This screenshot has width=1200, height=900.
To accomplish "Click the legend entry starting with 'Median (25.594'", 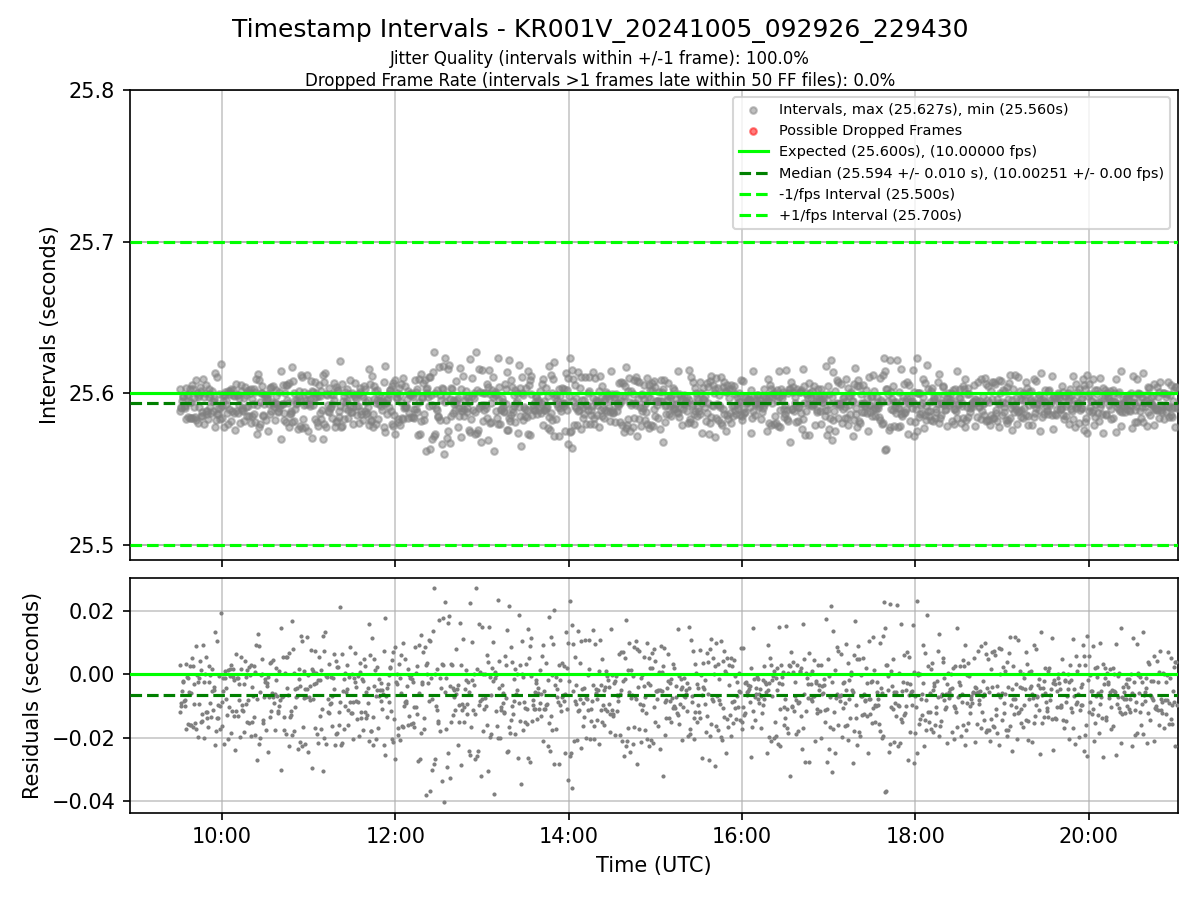I will point(971,173).
